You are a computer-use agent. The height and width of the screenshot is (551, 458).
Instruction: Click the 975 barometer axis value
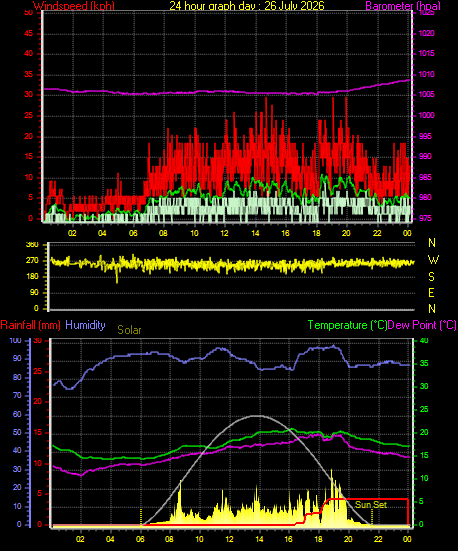pos(425,218)
